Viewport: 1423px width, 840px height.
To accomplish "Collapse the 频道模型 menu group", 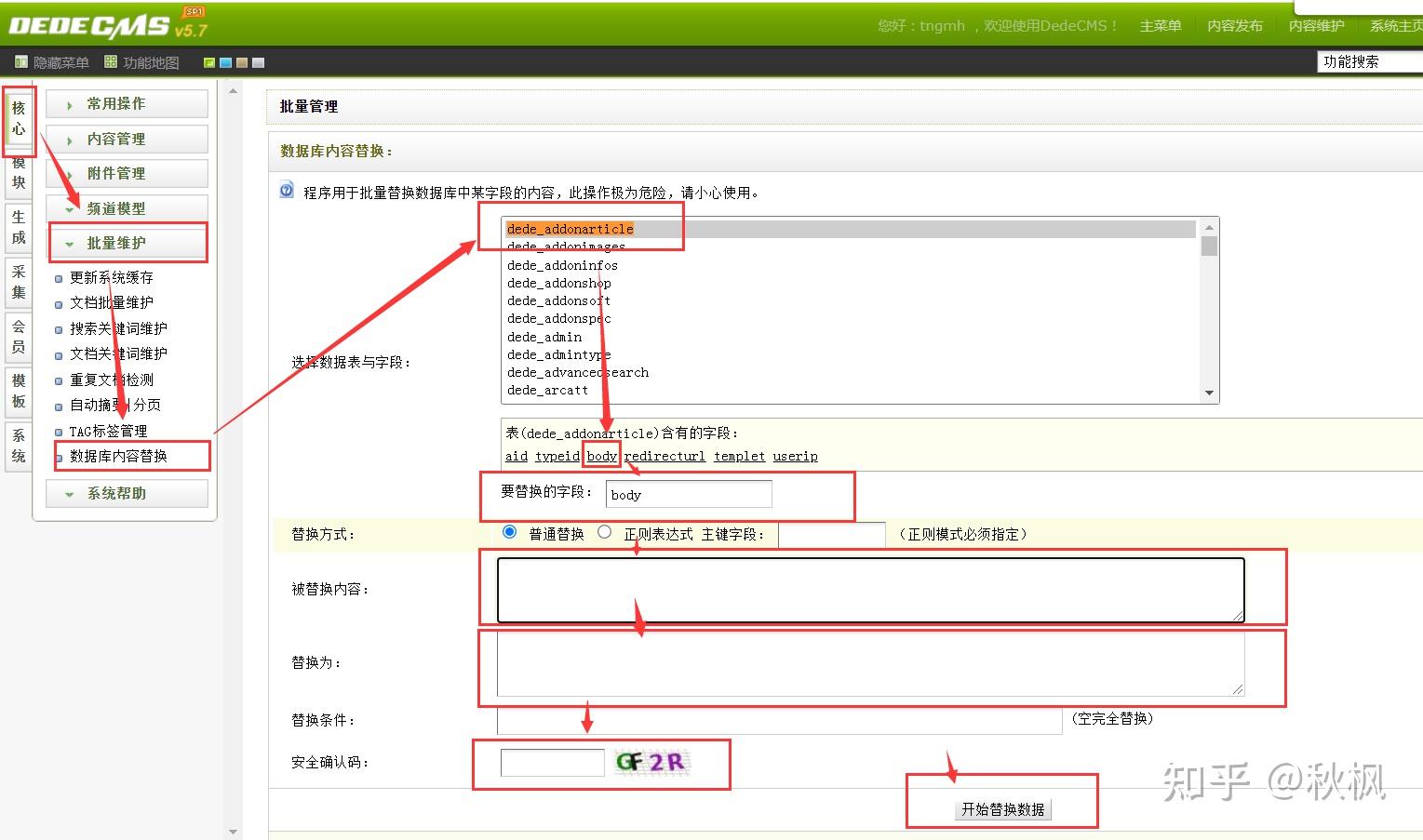I will point(127,208).
